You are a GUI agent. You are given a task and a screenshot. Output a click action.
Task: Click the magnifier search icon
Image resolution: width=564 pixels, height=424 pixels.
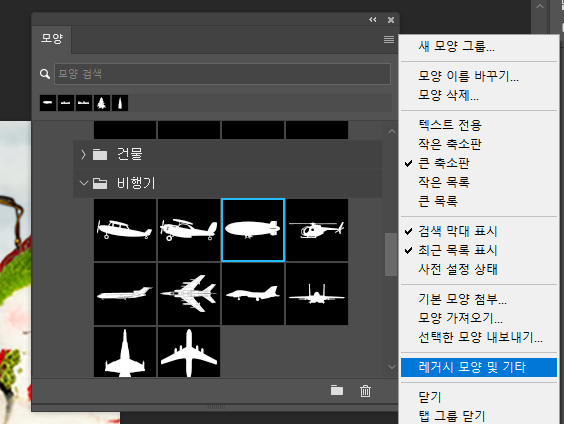pos(45,74)
